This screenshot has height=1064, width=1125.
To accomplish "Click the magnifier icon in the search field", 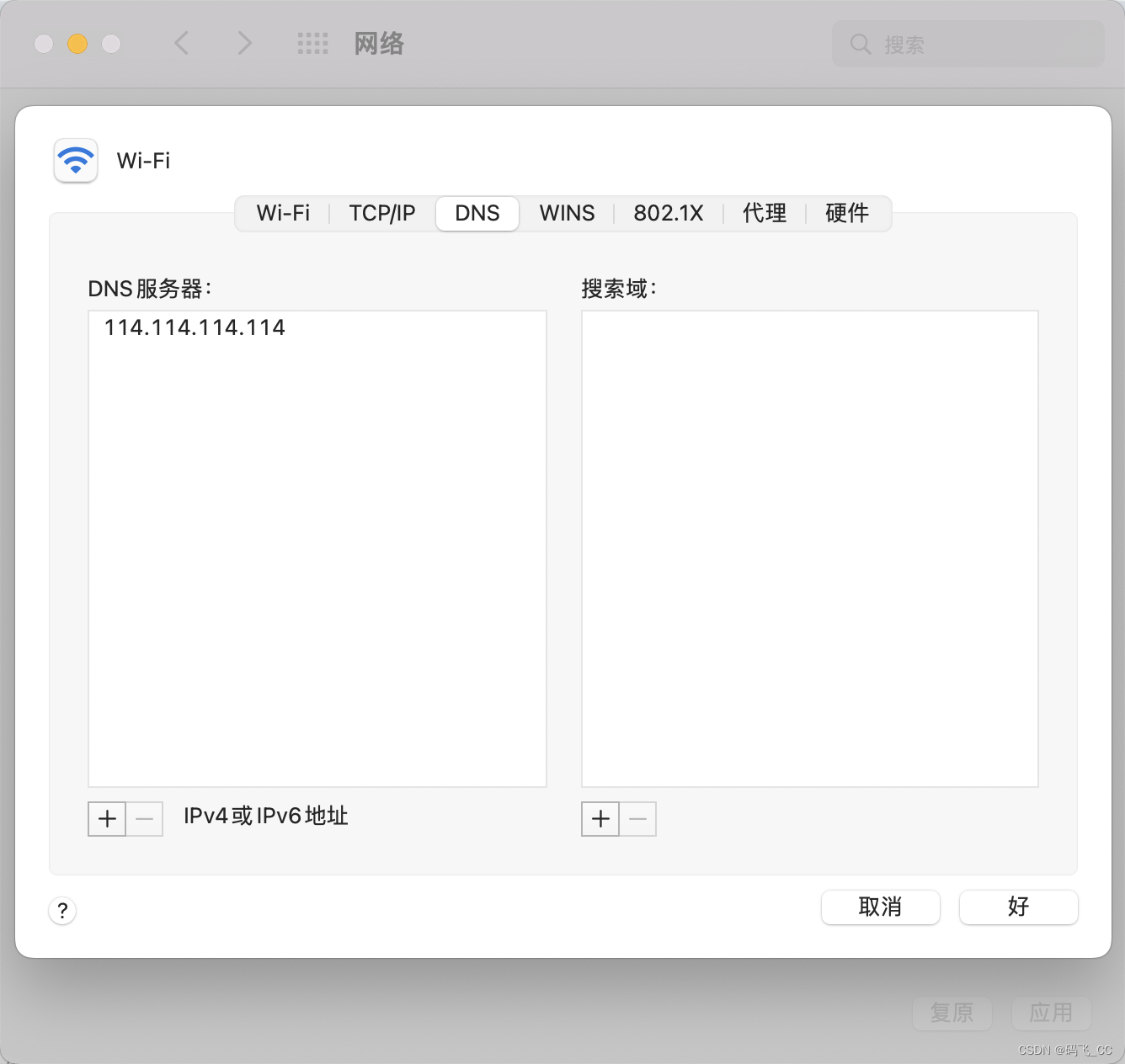I will click(x=860, y=44).
